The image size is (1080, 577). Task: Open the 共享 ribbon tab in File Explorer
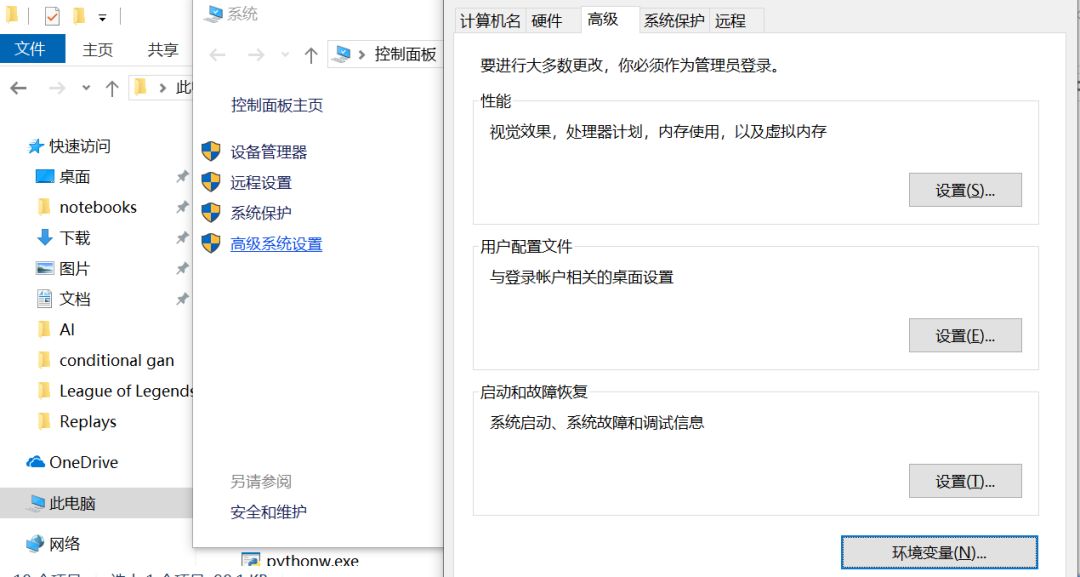tap(163, 50)
